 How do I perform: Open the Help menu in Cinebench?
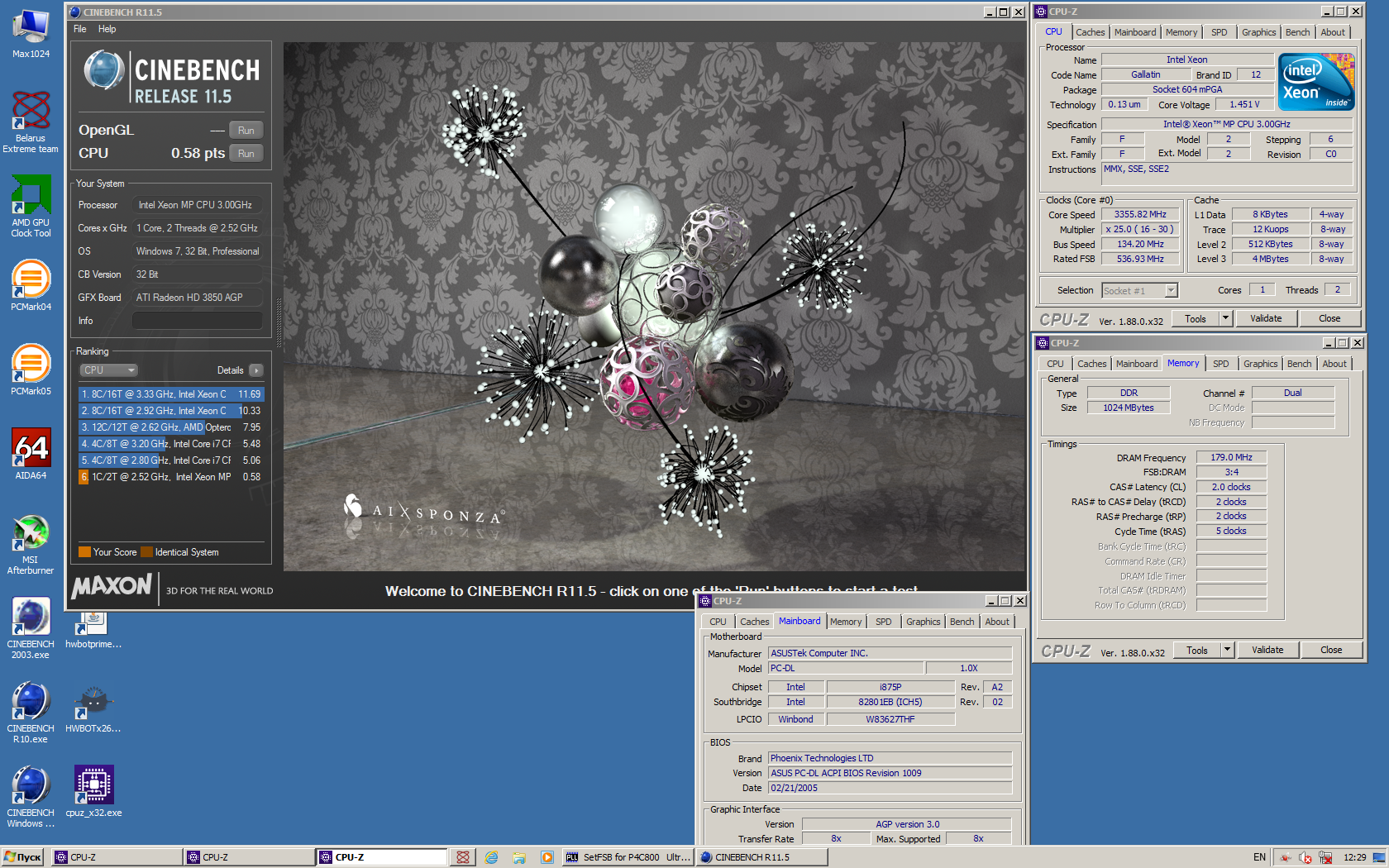(x=107, y=29)
